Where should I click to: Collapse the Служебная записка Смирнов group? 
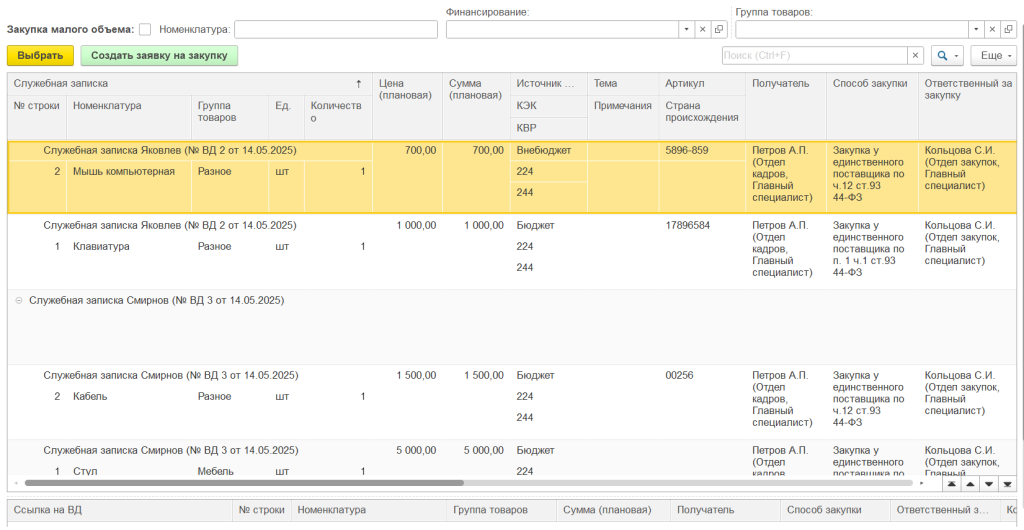(x=18, y=300)
